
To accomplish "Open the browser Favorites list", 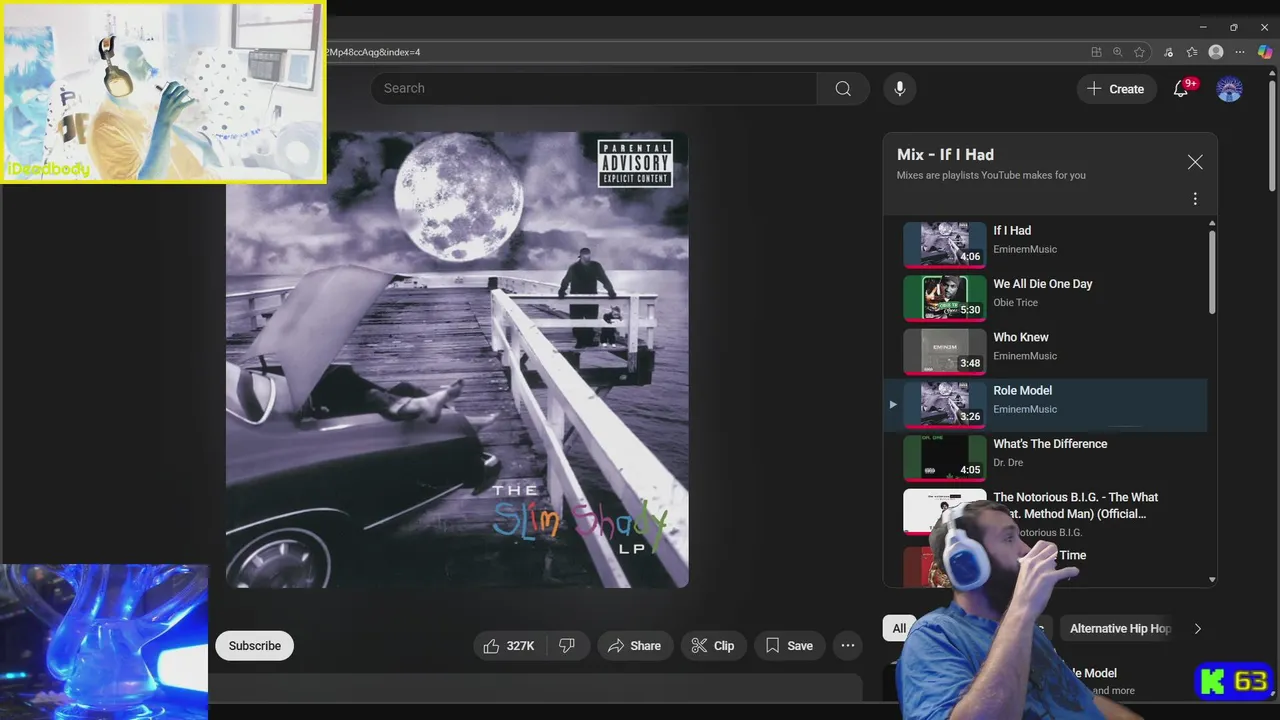I will 1192,52.
